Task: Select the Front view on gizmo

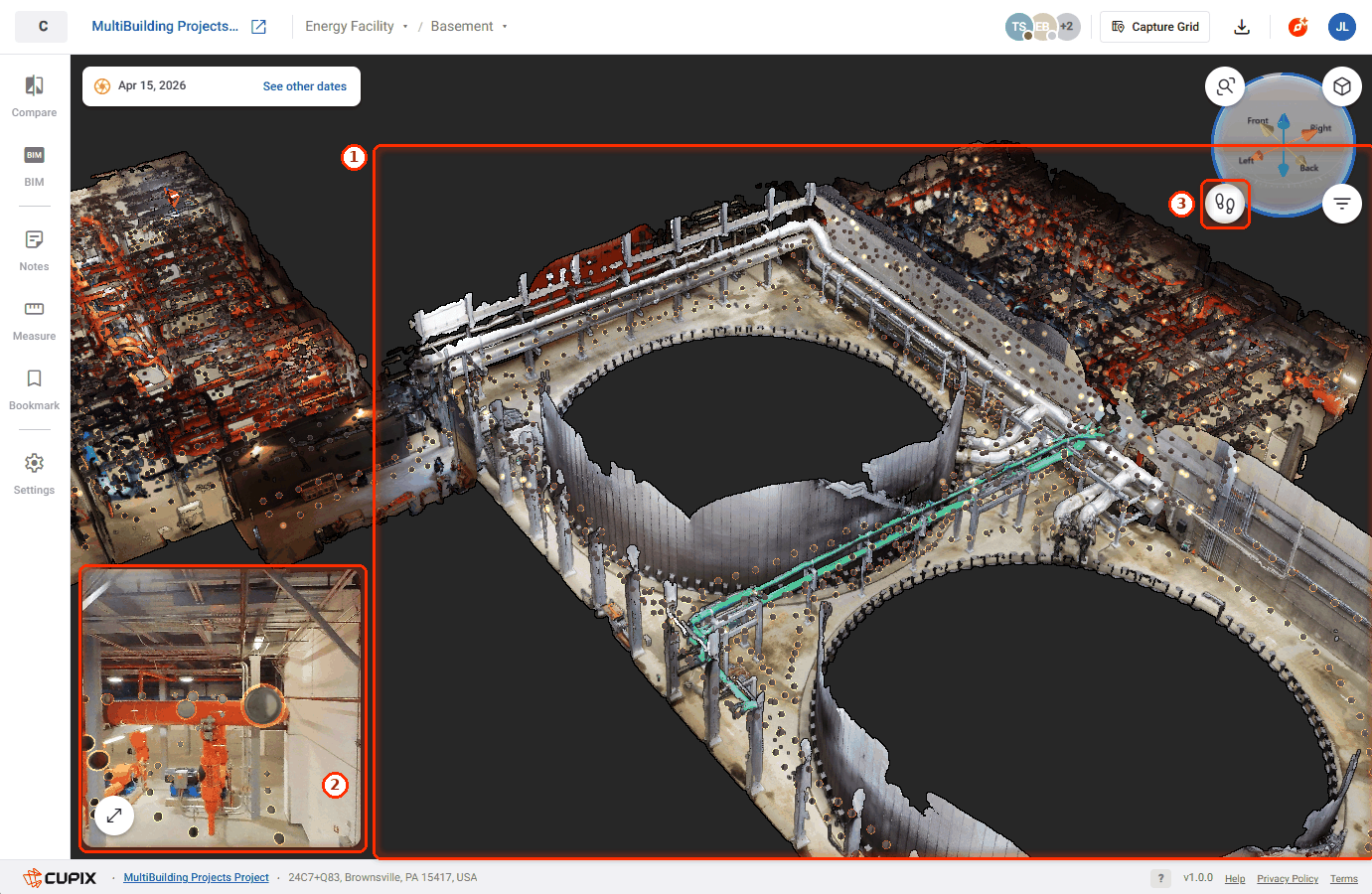Action: tap(1258, 121)
